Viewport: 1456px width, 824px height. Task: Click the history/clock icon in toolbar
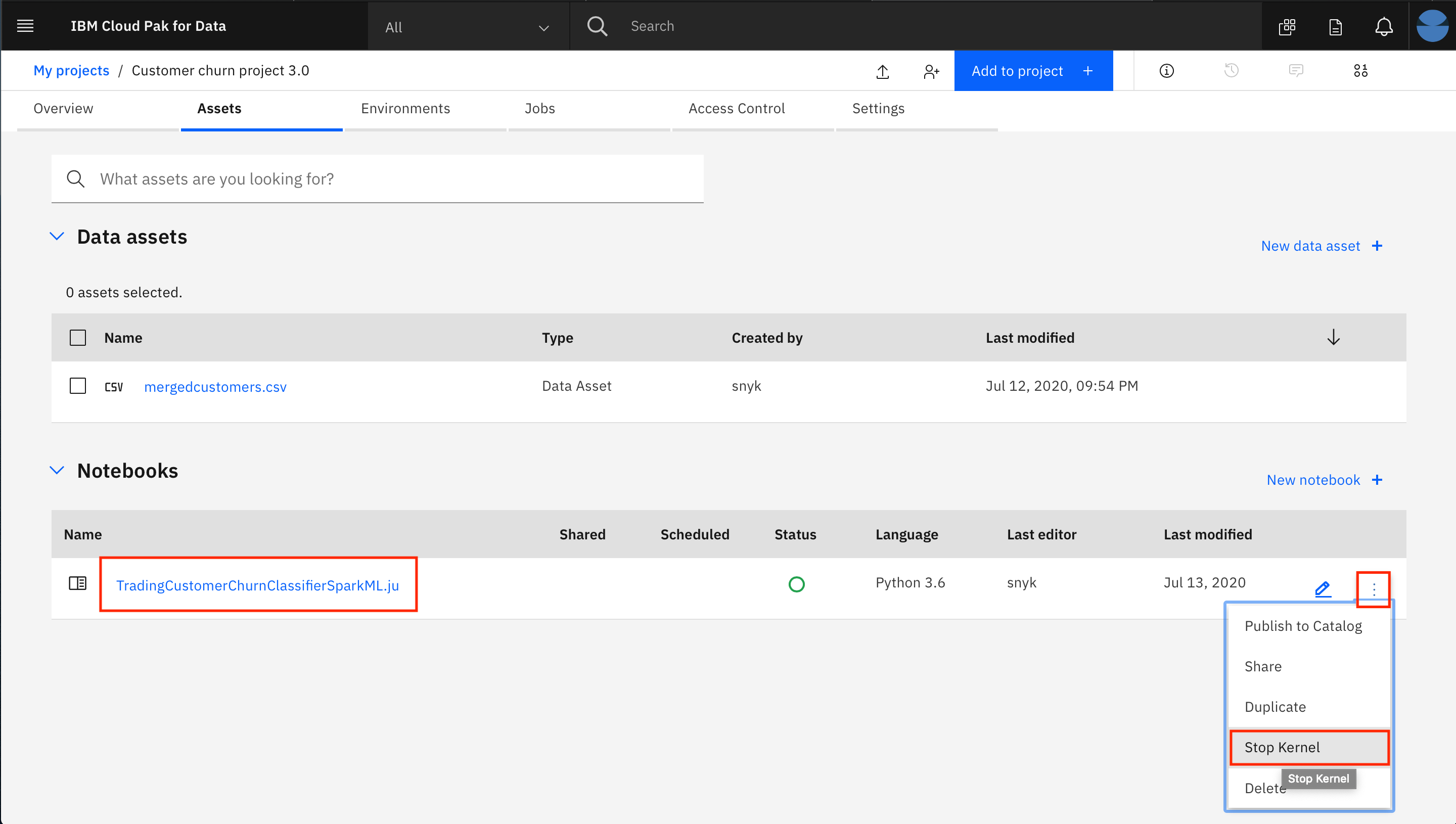coord(1231,71)
